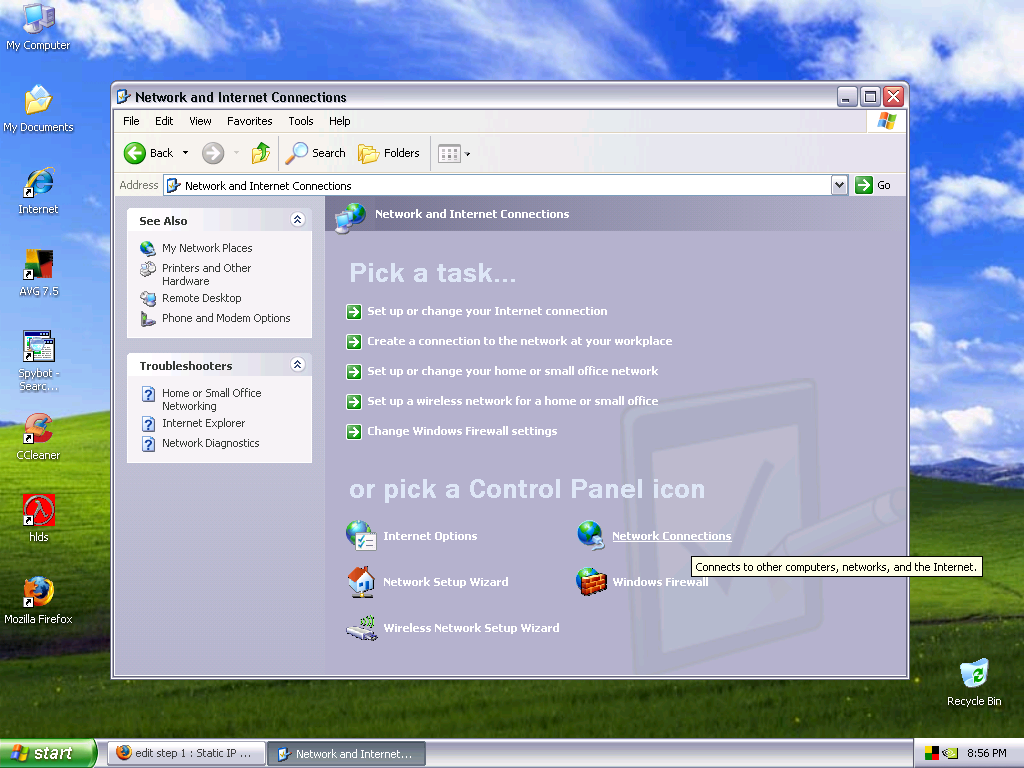This screenshot has height=768, width=1024.
Task: Click the Wireless Network Setup Wizard icon
Action: click(x=361, y=628)
